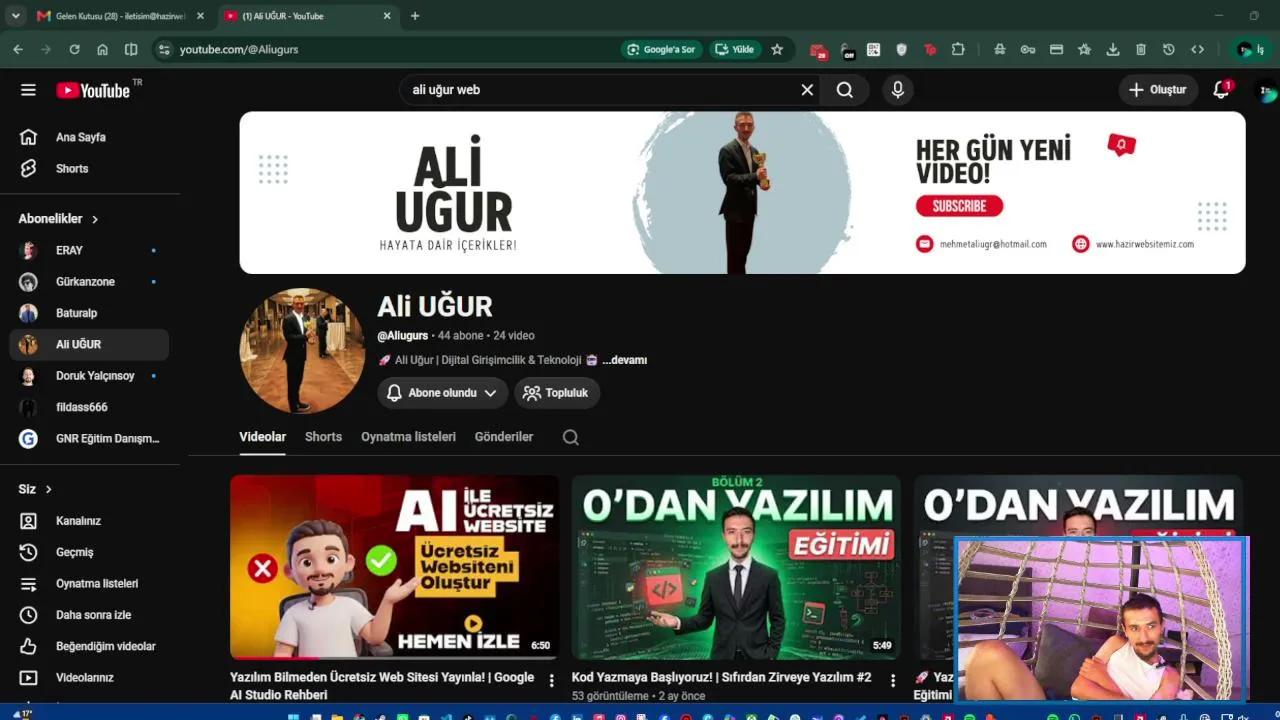
Task: Switch to the Videolar tab
Action: (x=262, y=437)
